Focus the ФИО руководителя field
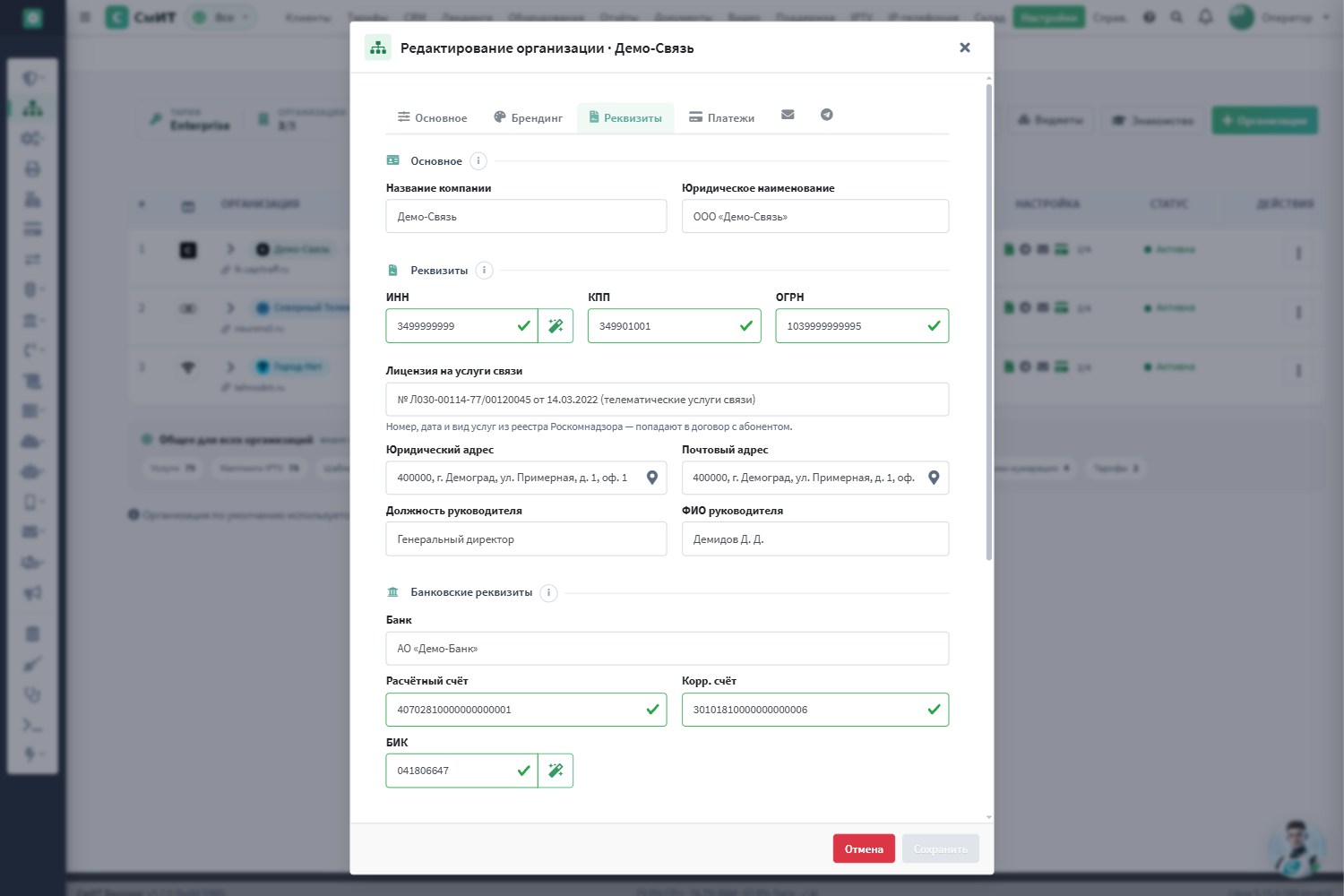 coord(815,538)
